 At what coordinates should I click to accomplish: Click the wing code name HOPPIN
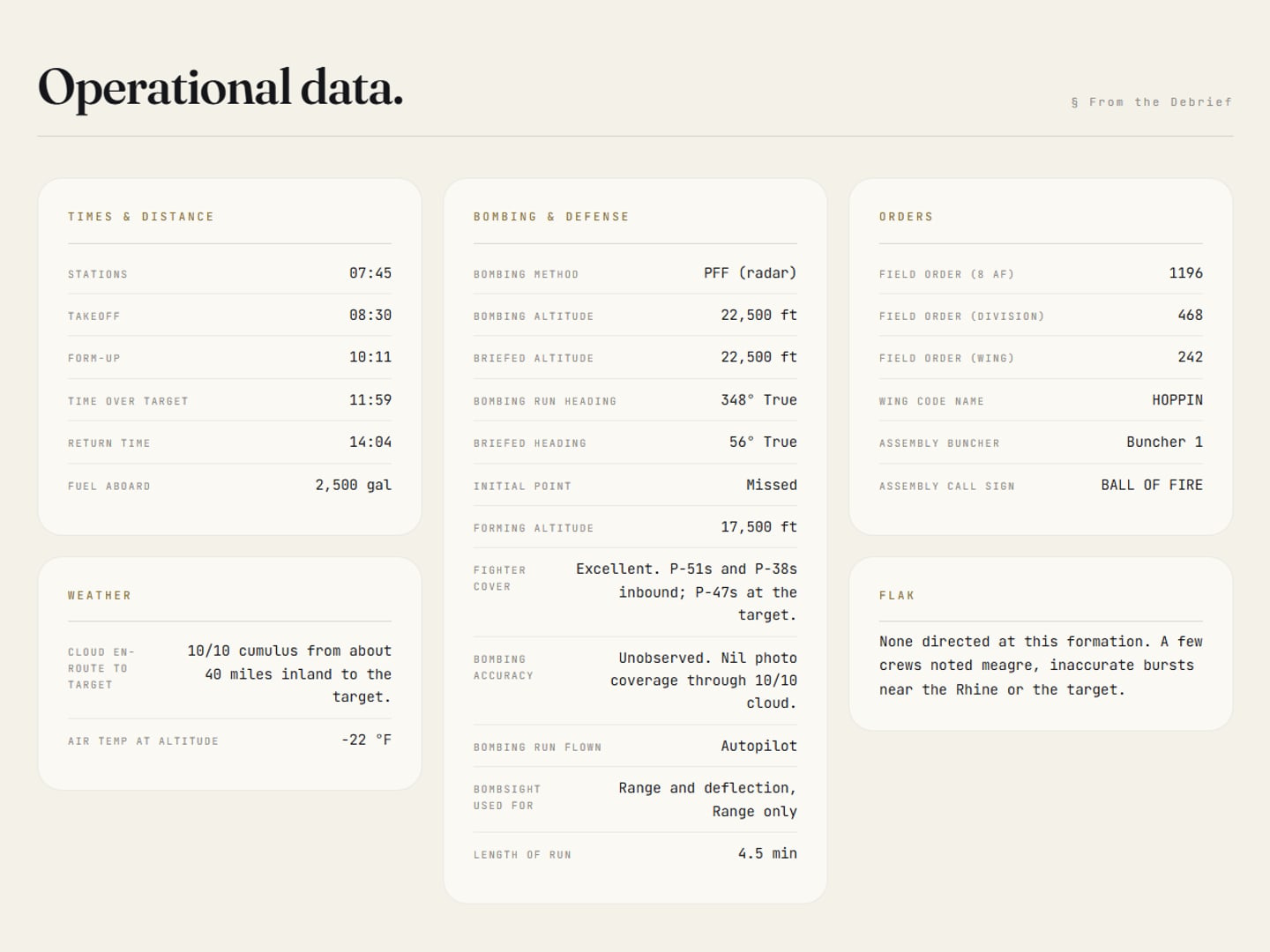[1177, 400]
